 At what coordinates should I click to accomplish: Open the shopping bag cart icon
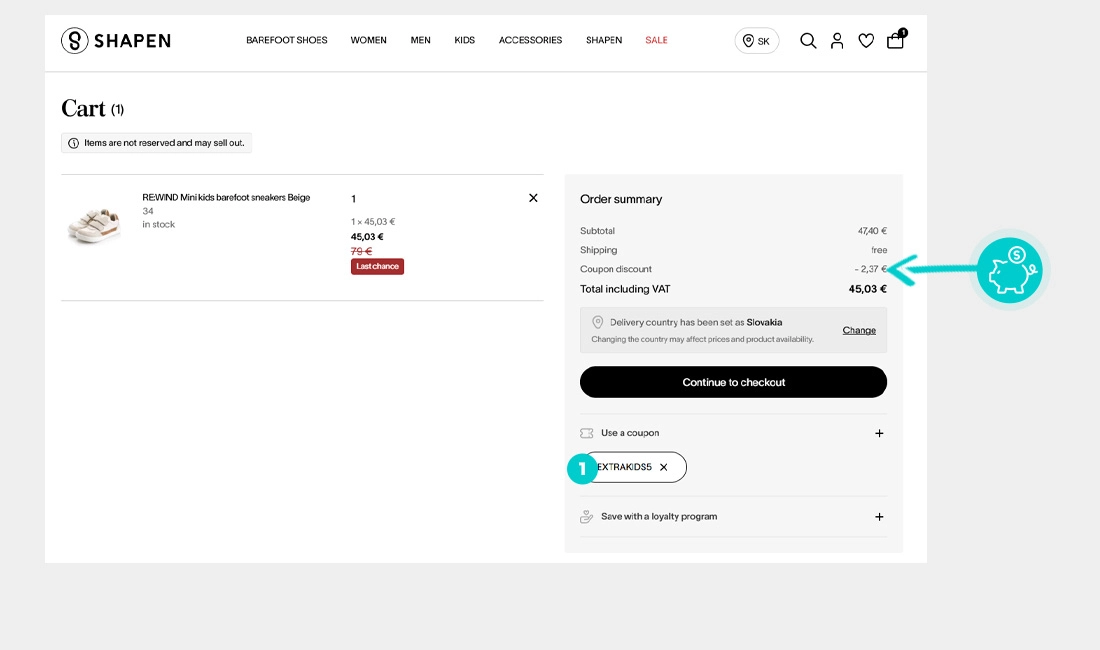point(896,39)
